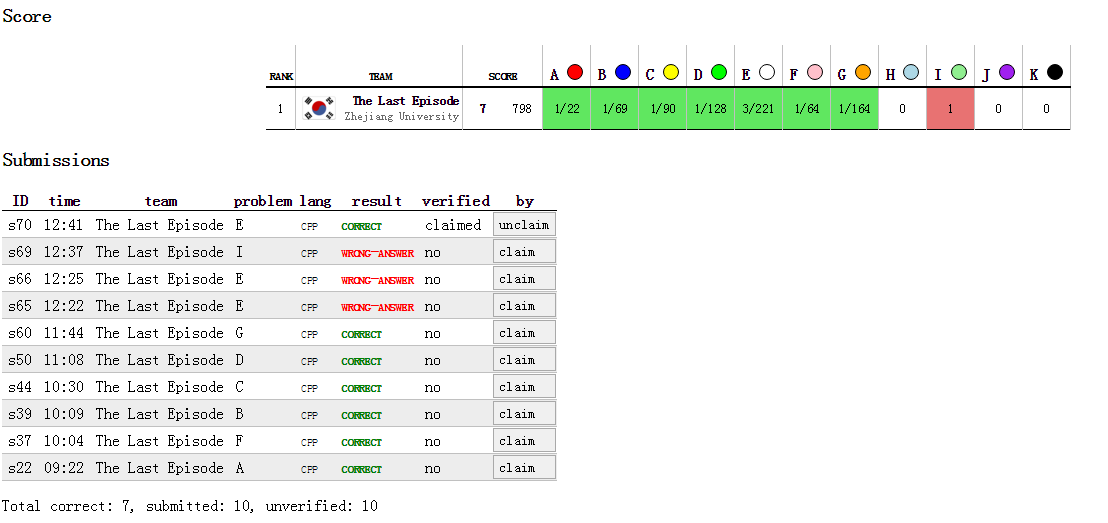The image size is (1108, 523).
Task: Claim submission s69 for problem I
Action: coord(524,252)
